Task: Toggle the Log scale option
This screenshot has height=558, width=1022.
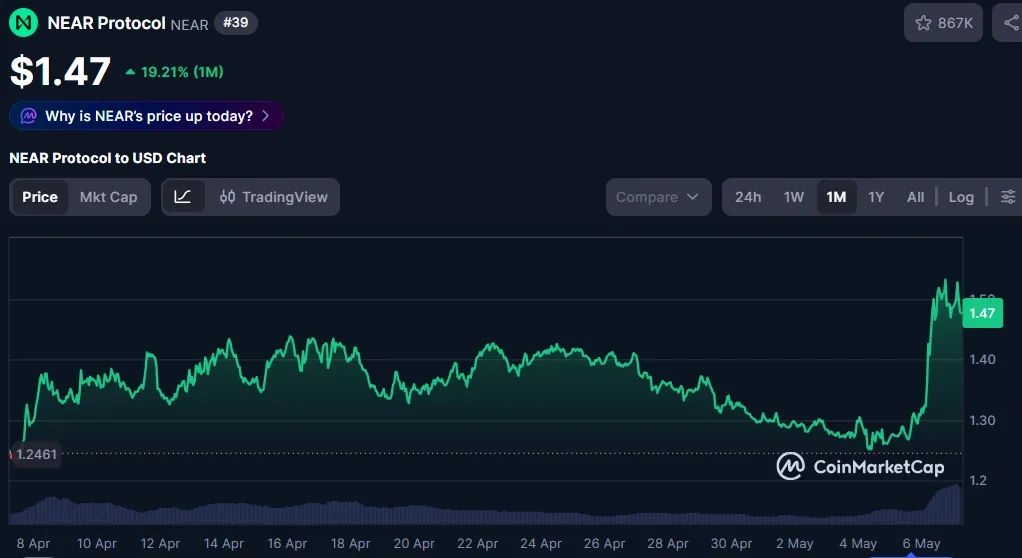Action: 961,197
